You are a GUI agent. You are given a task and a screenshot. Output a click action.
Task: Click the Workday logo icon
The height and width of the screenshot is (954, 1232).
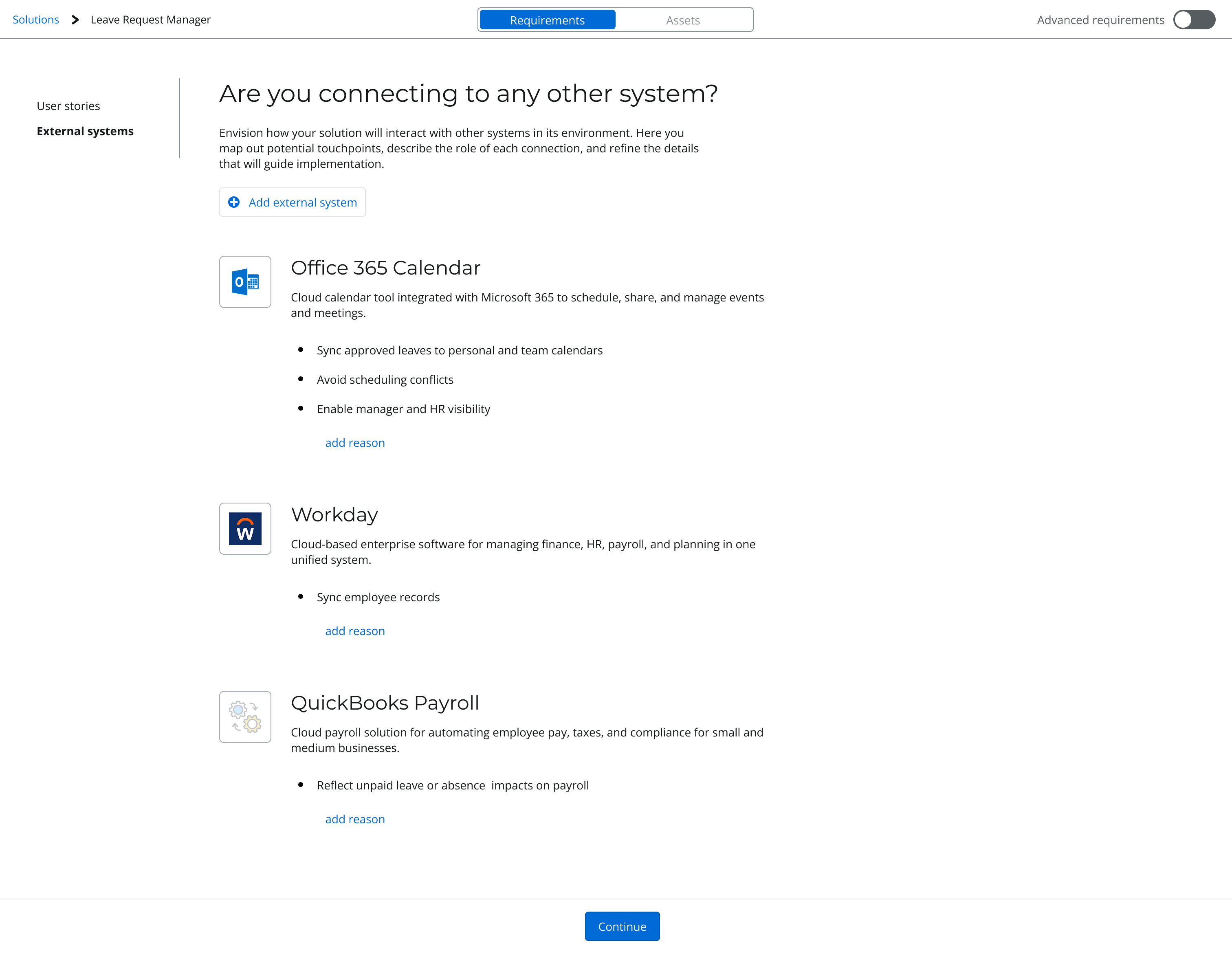point(245,529)
